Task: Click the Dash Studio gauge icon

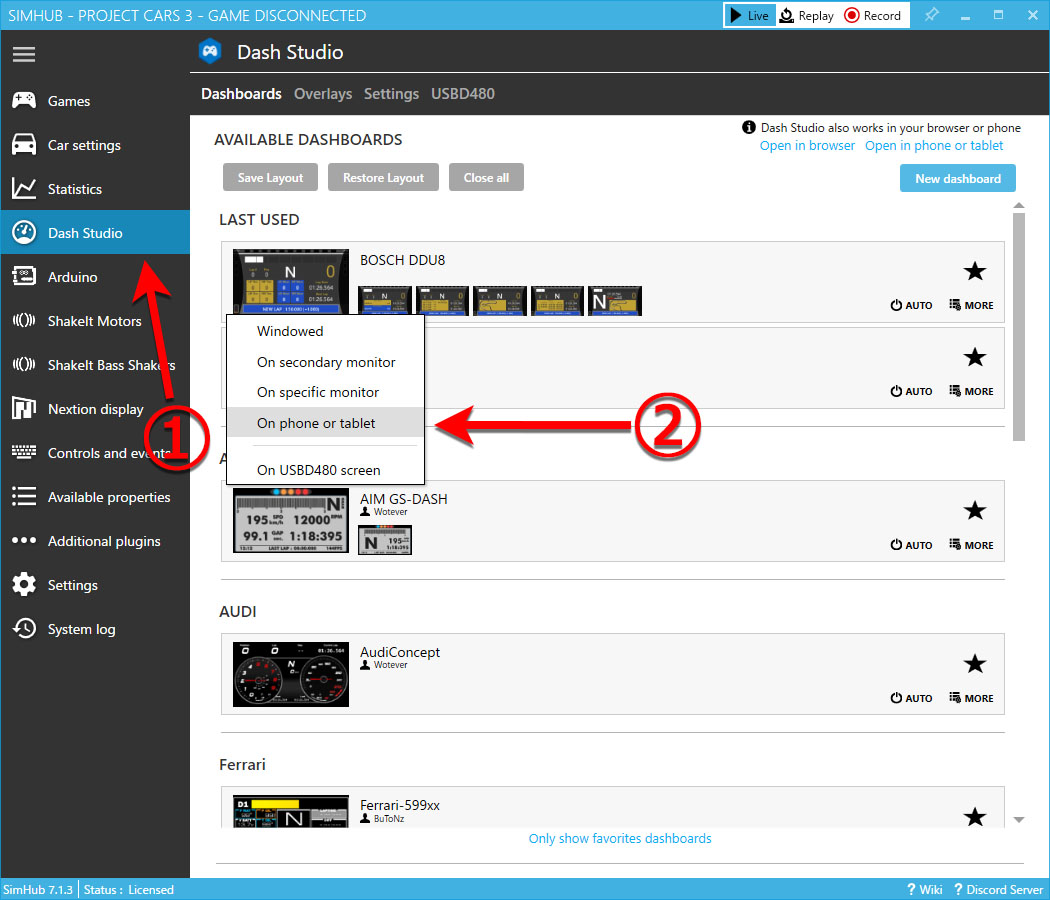Action: coord(24,232)
